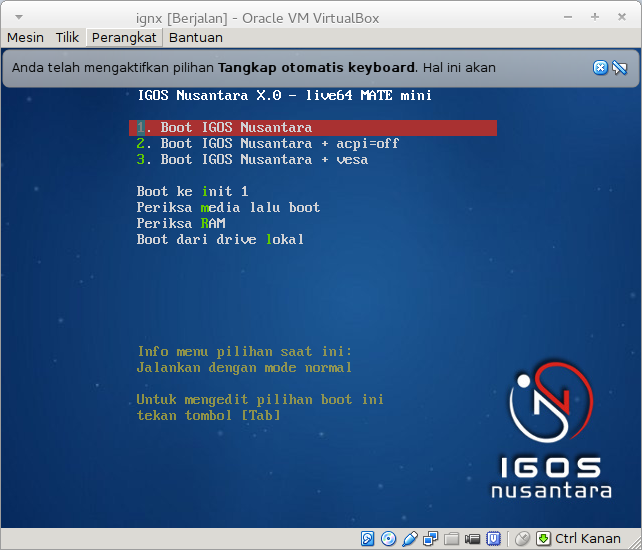Click the don't-show-again notification icon
The width and height of the screenshot is (642, 550).
click(x=619, y=68)
